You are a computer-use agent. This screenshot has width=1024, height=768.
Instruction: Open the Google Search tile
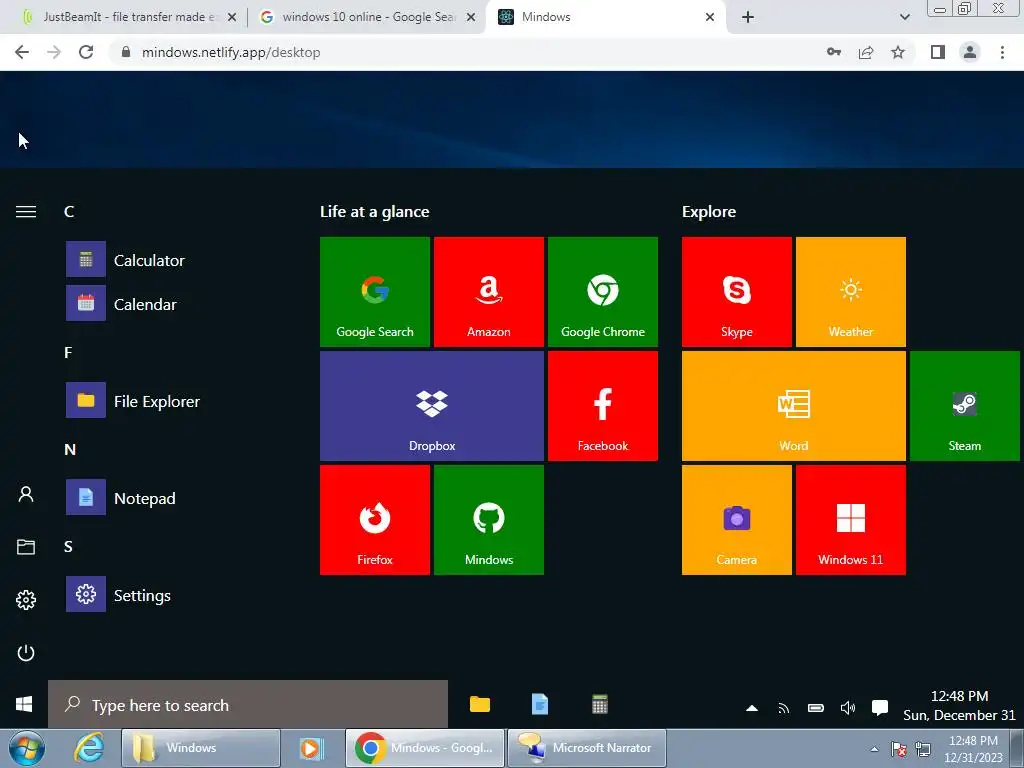click(375, 291)
